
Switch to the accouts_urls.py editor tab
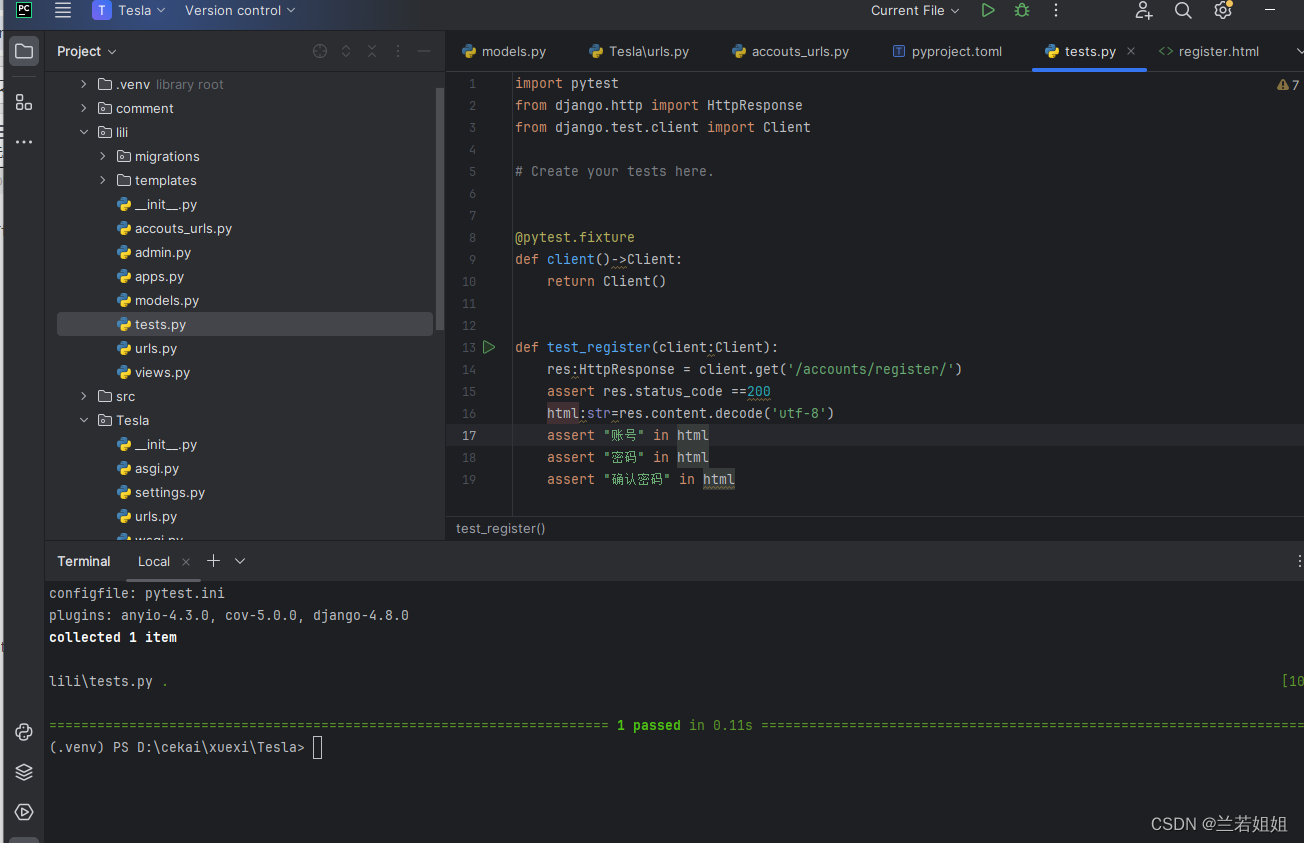coord(790,51)
